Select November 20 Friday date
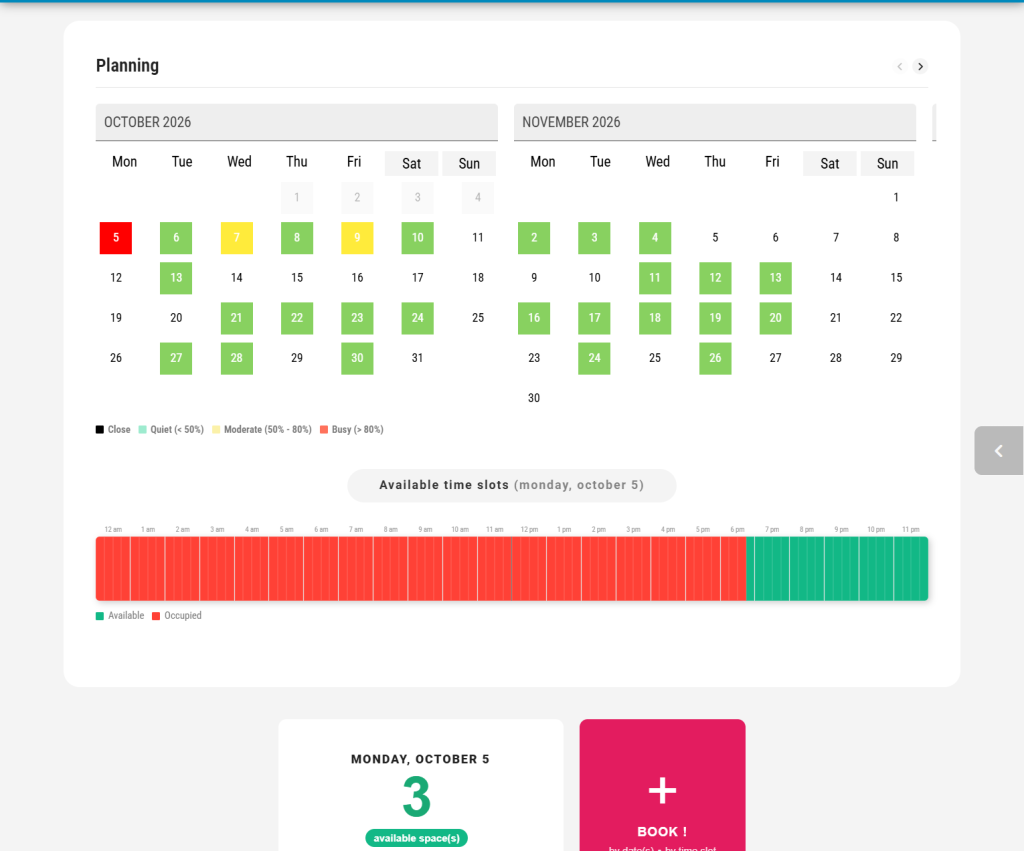 pyautogui.click(x=775, y=318)
